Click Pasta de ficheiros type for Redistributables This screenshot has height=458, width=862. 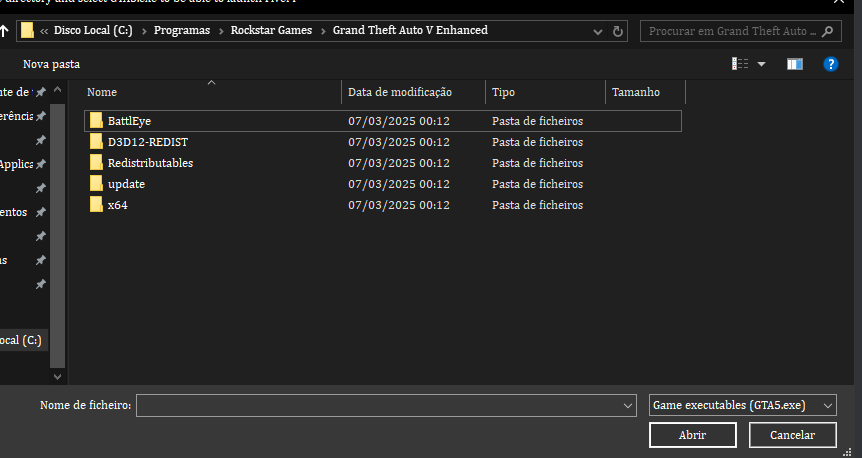coord(537,163)
